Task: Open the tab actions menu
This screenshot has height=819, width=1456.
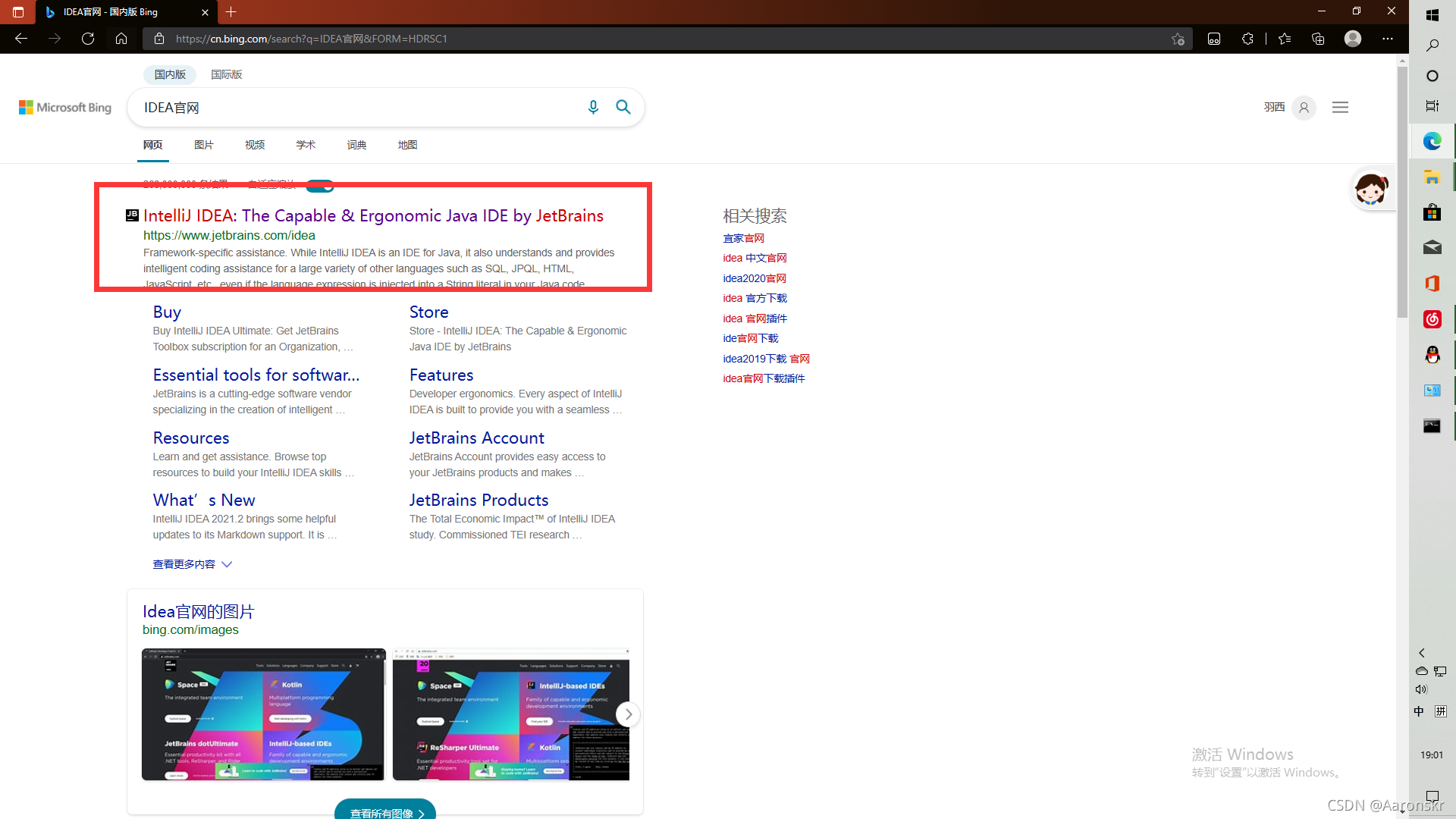Action: 18,12
